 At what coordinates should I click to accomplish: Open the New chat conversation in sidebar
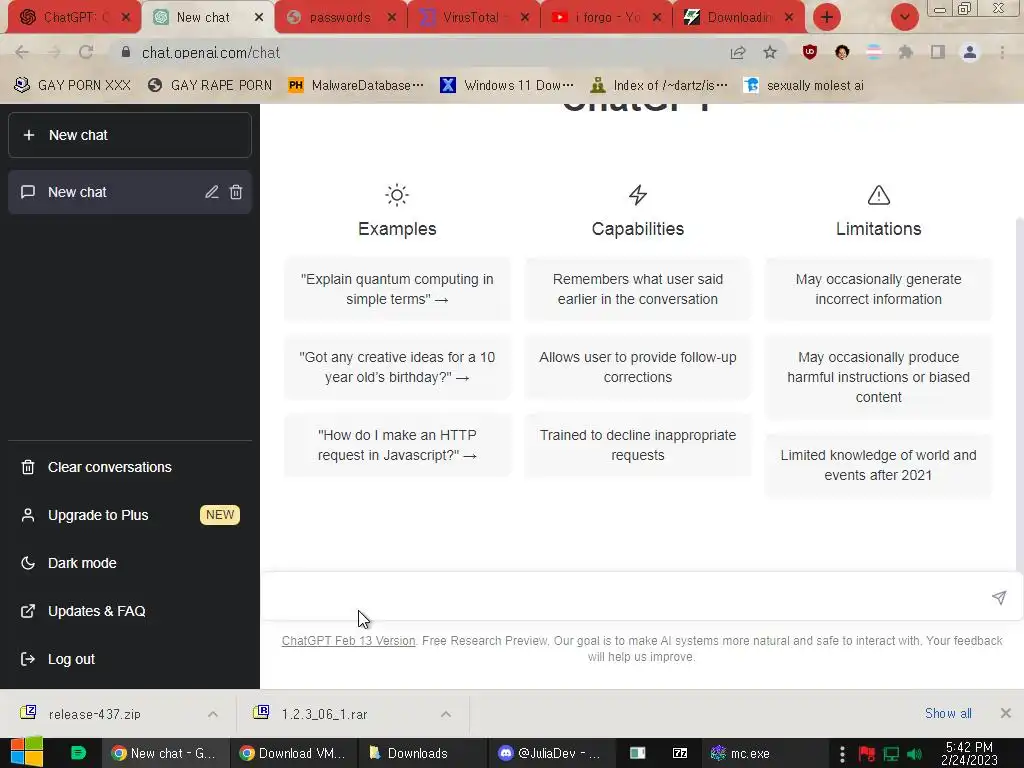click(x=129, y=192)
